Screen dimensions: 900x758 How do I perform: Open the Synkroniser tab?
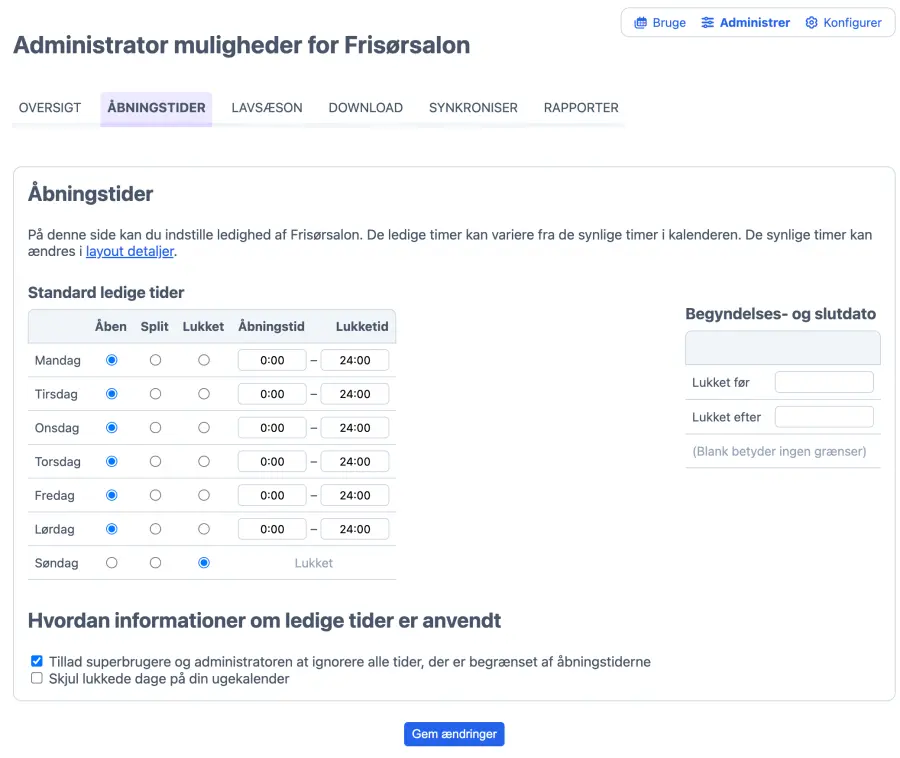[473, 108]
